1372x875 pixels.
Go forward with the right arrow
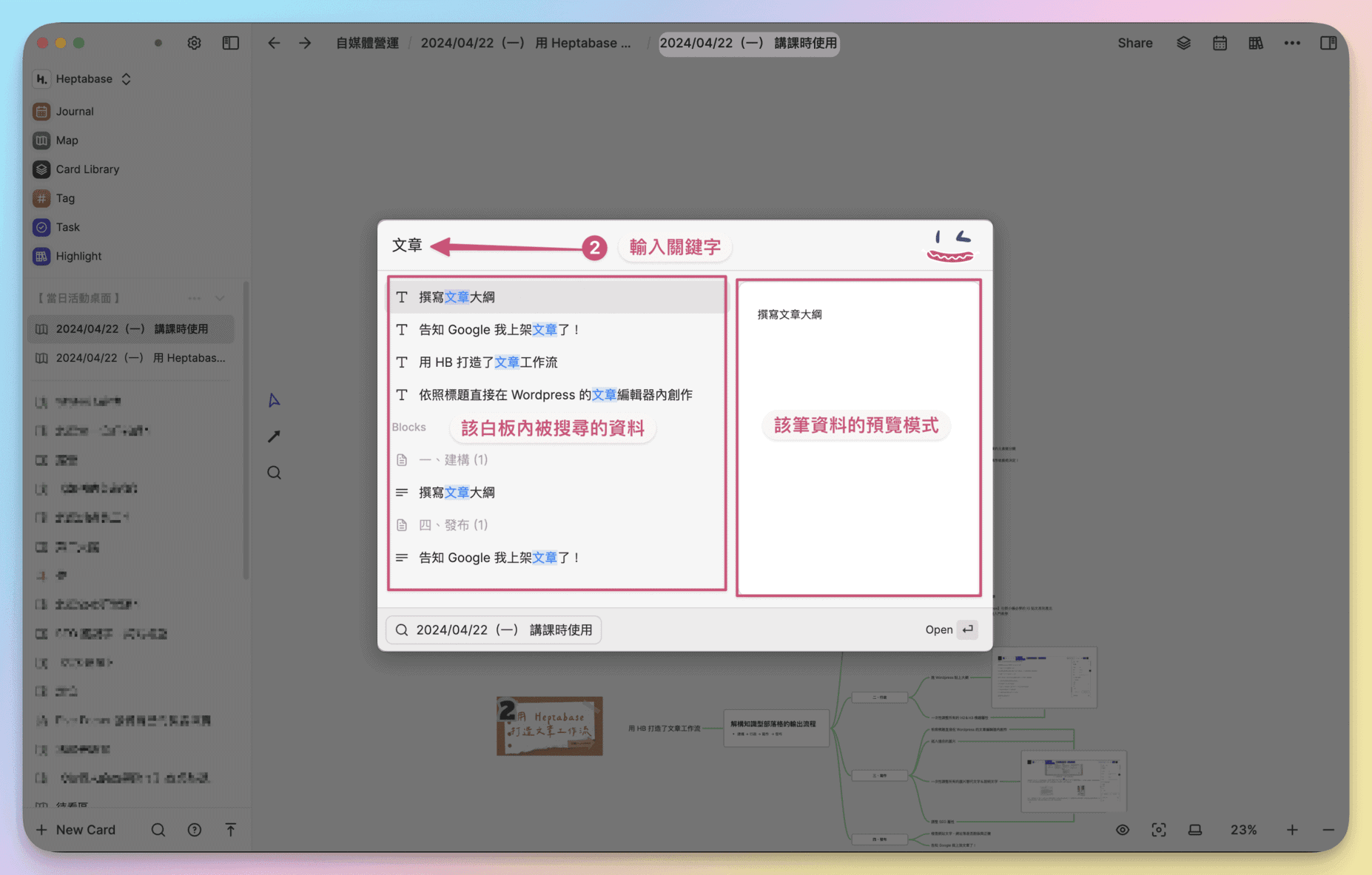(305, 43)
